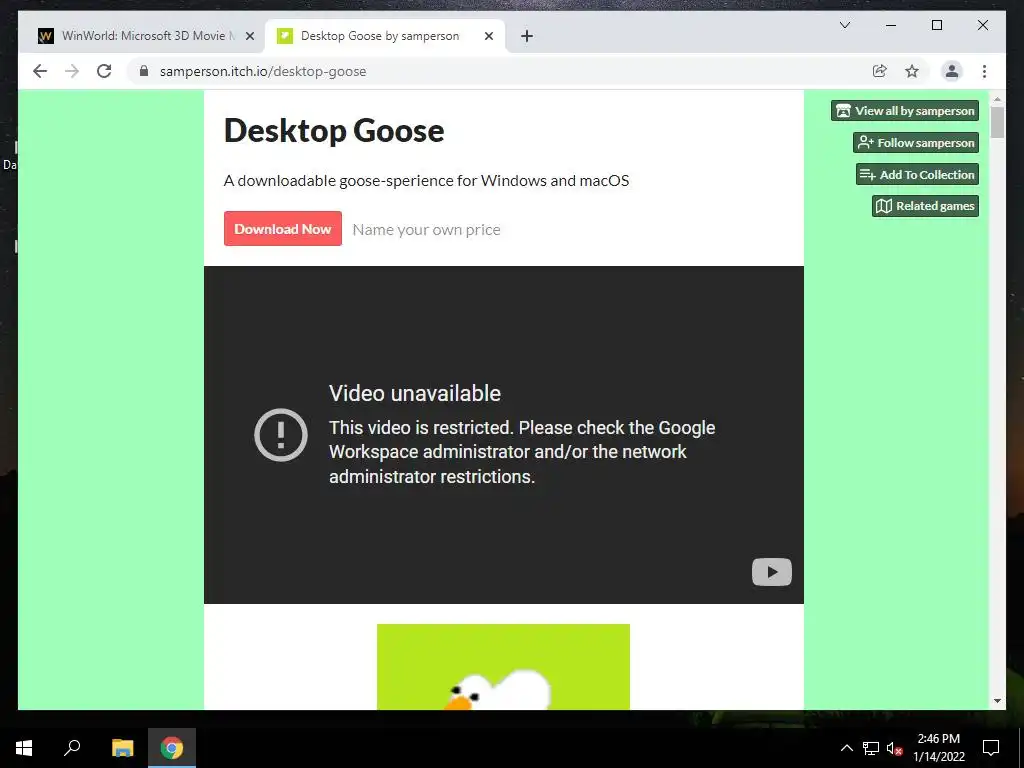Show hidden system tray icons

tap(846, 748)
